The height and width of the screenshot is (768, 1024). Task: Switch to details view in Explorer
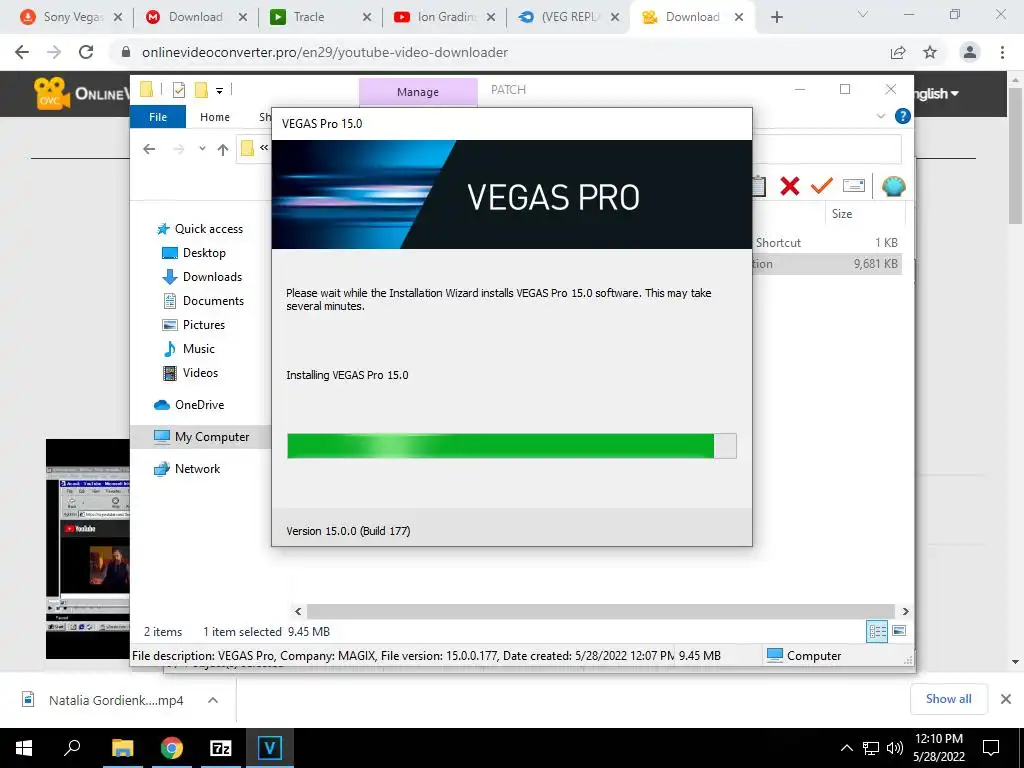point(877,632)
